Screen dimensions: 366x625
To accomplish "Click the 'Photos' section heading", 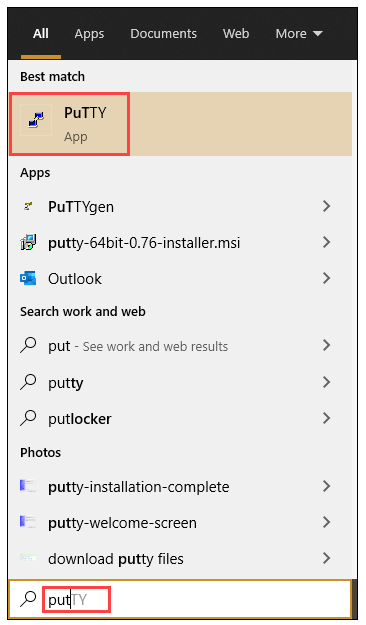I will pyautogui.click(x=40, y=452).
